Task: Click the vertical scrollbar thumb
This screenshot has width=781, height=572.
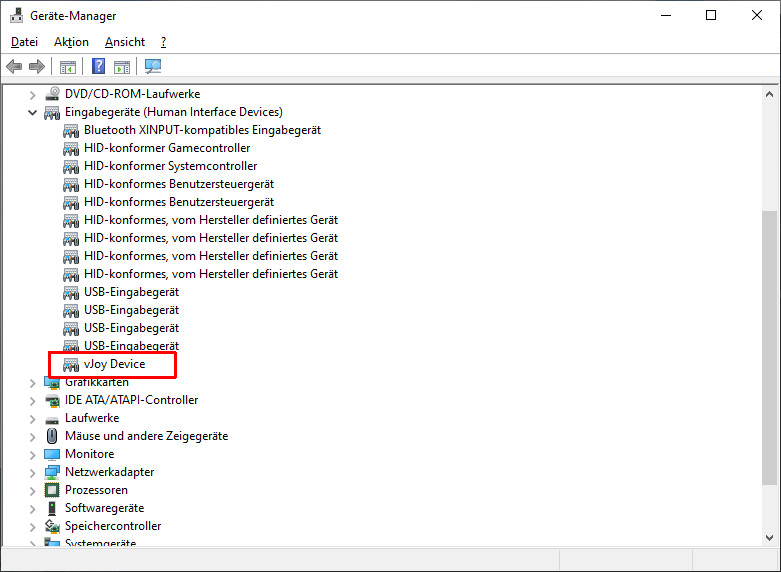Action: 770,347
